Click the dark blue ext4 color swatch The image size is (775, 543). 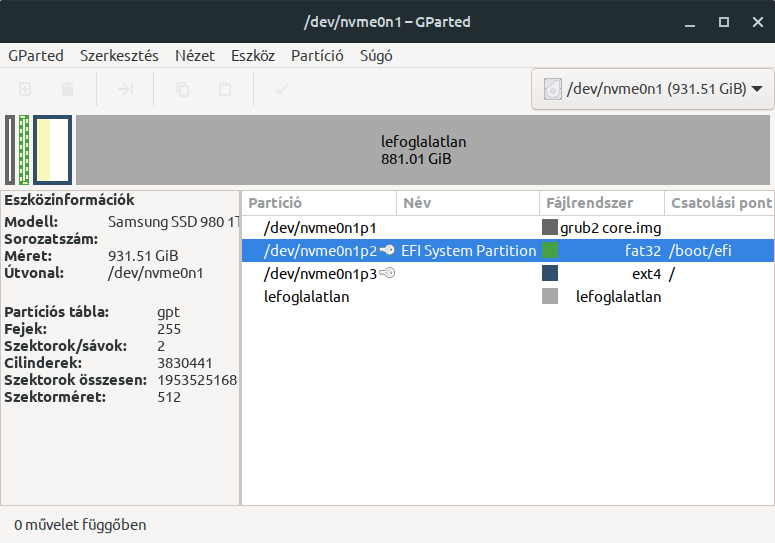[x=550, y=273]
